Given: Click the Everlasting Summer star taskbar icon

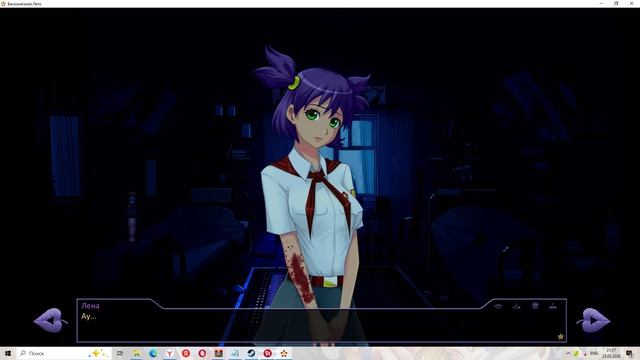Looking at the screenshot, I should pyautogui.click(x=284, y=353).
